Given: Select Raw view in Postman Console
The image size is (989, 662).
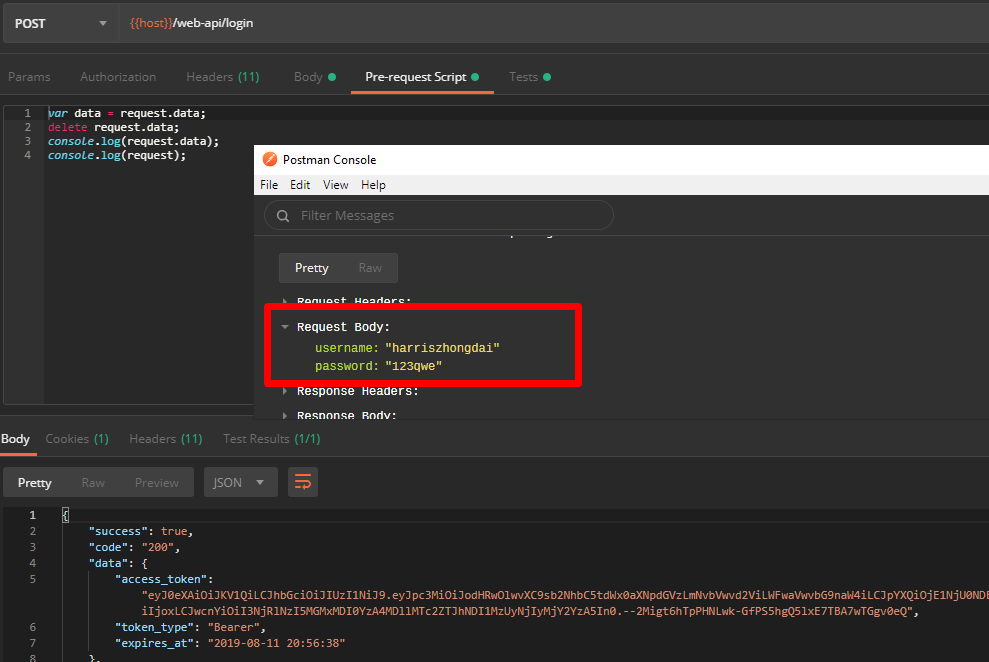Looking at the screenshot, I should [x=370, y=268].
